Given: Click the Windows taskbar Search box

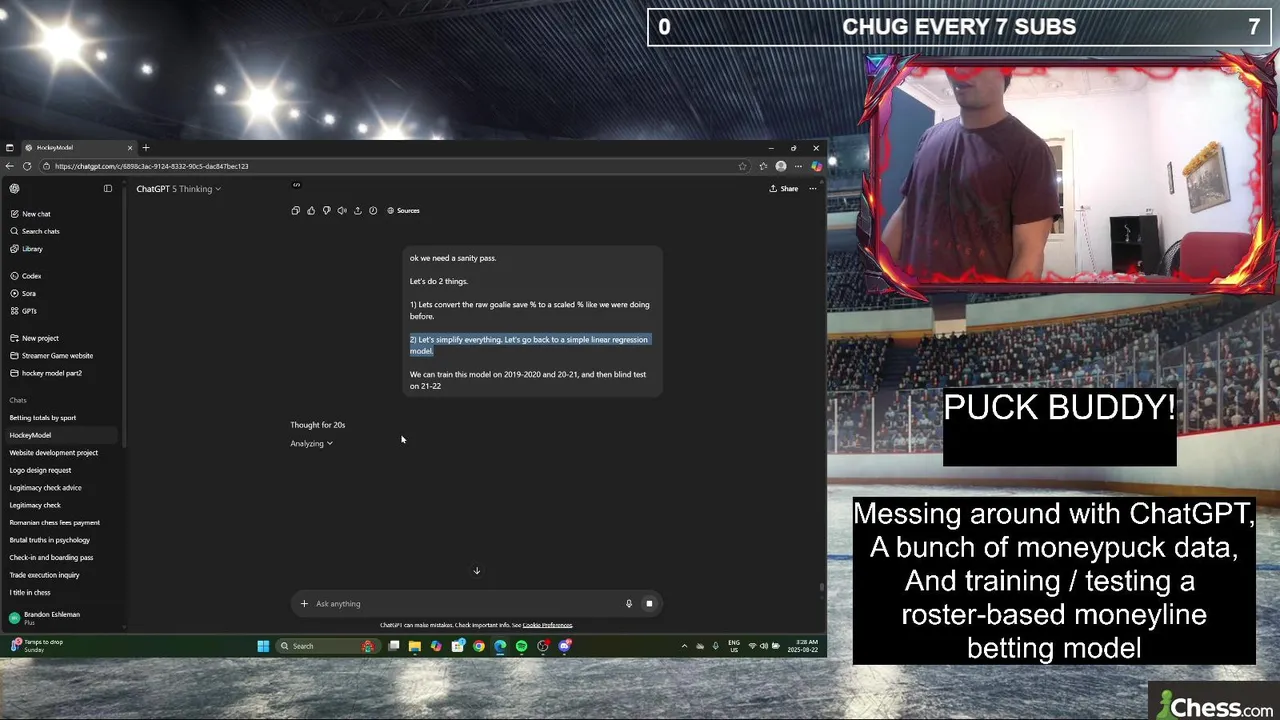Looking at the screenshot, I should coord(326,646).
